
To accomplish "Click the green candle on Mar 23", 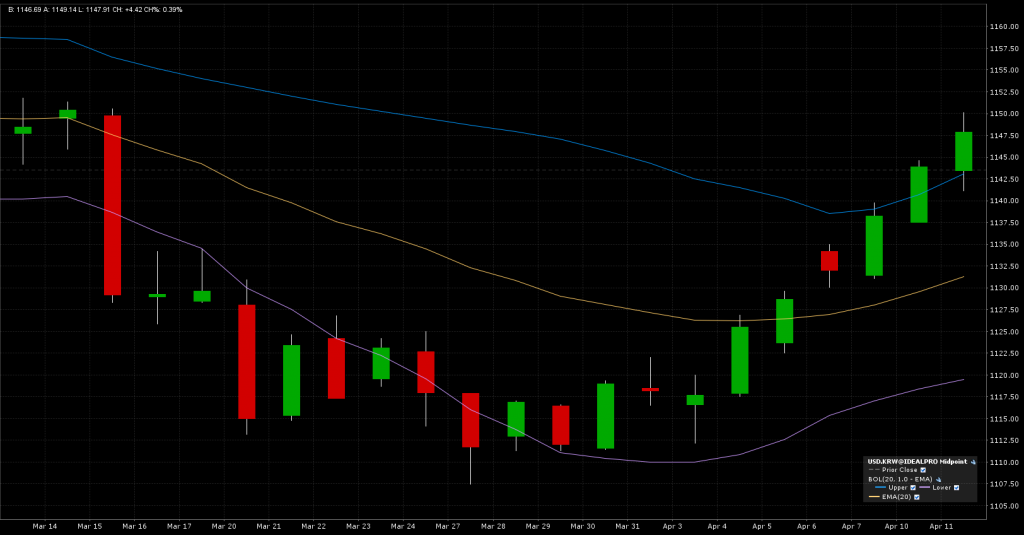I will pyautogui.click(x=381, y=363).
